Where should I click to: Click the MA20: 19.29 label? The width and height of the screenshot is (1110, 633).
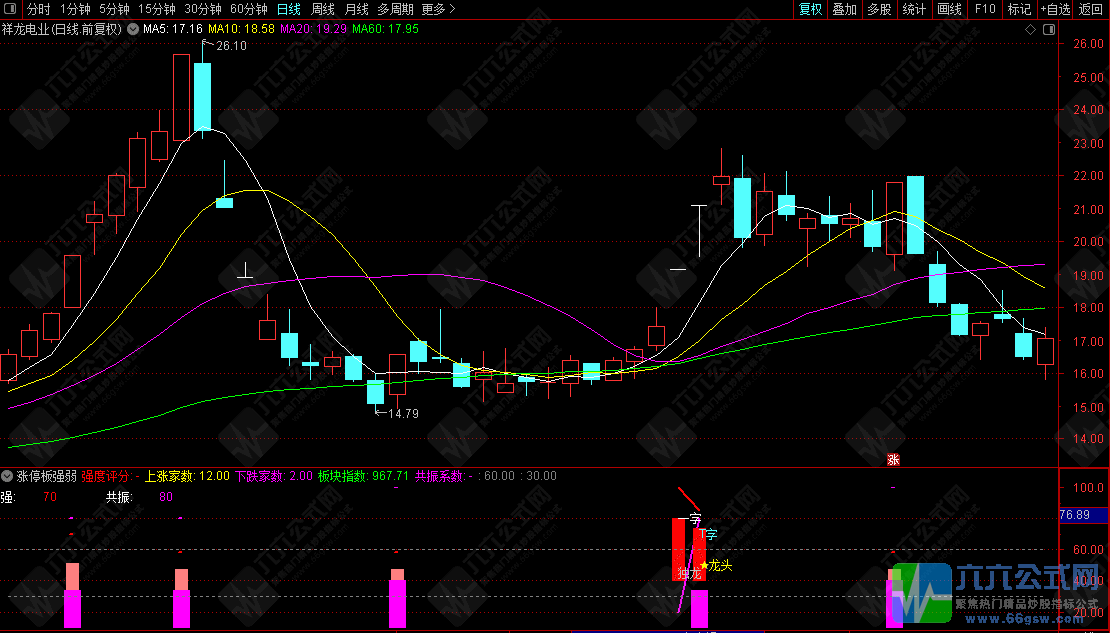pos(314,29)
